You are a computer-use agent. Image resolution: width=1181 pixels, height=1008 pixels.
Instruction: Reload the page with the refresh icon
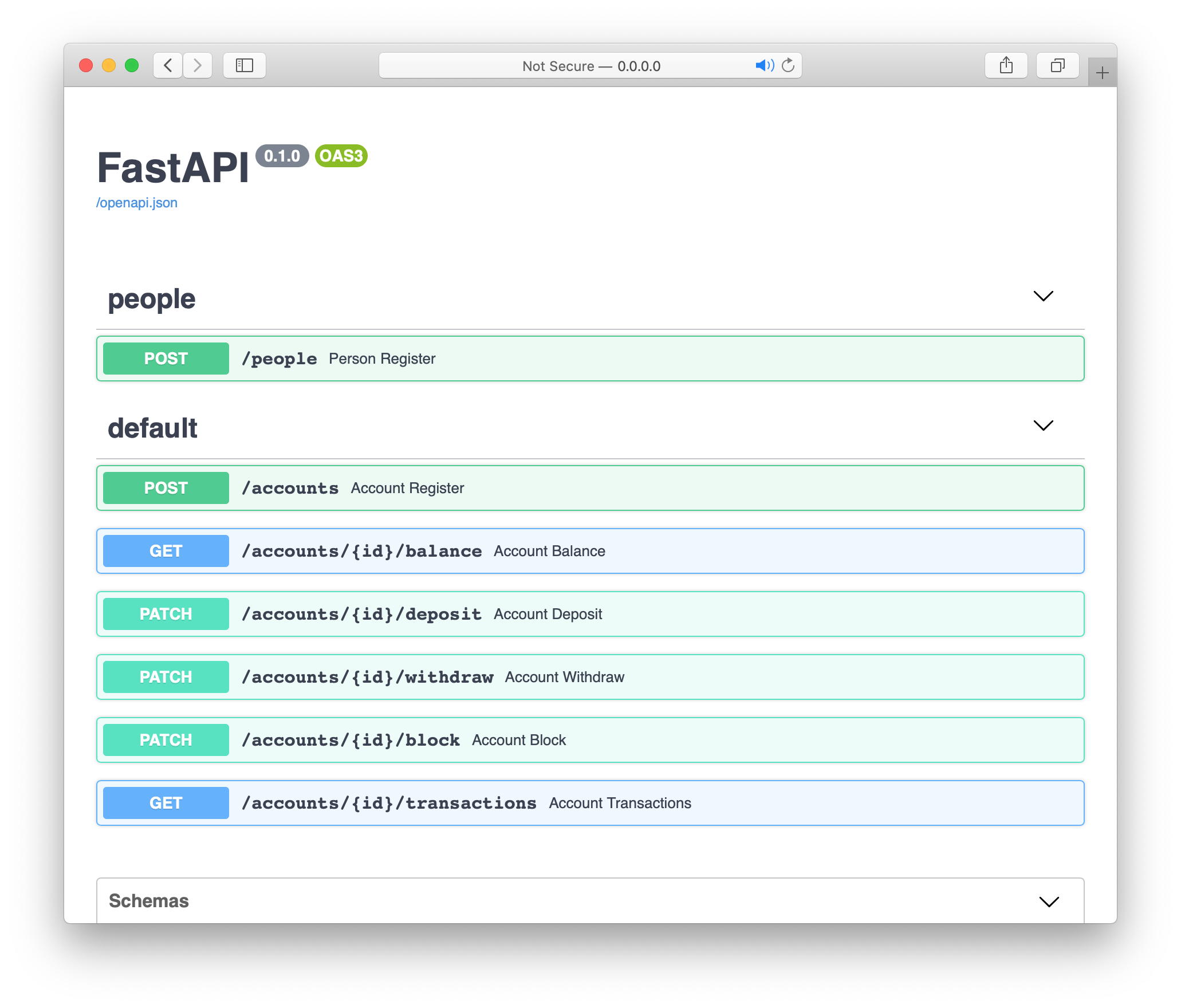tap(789, 65)
